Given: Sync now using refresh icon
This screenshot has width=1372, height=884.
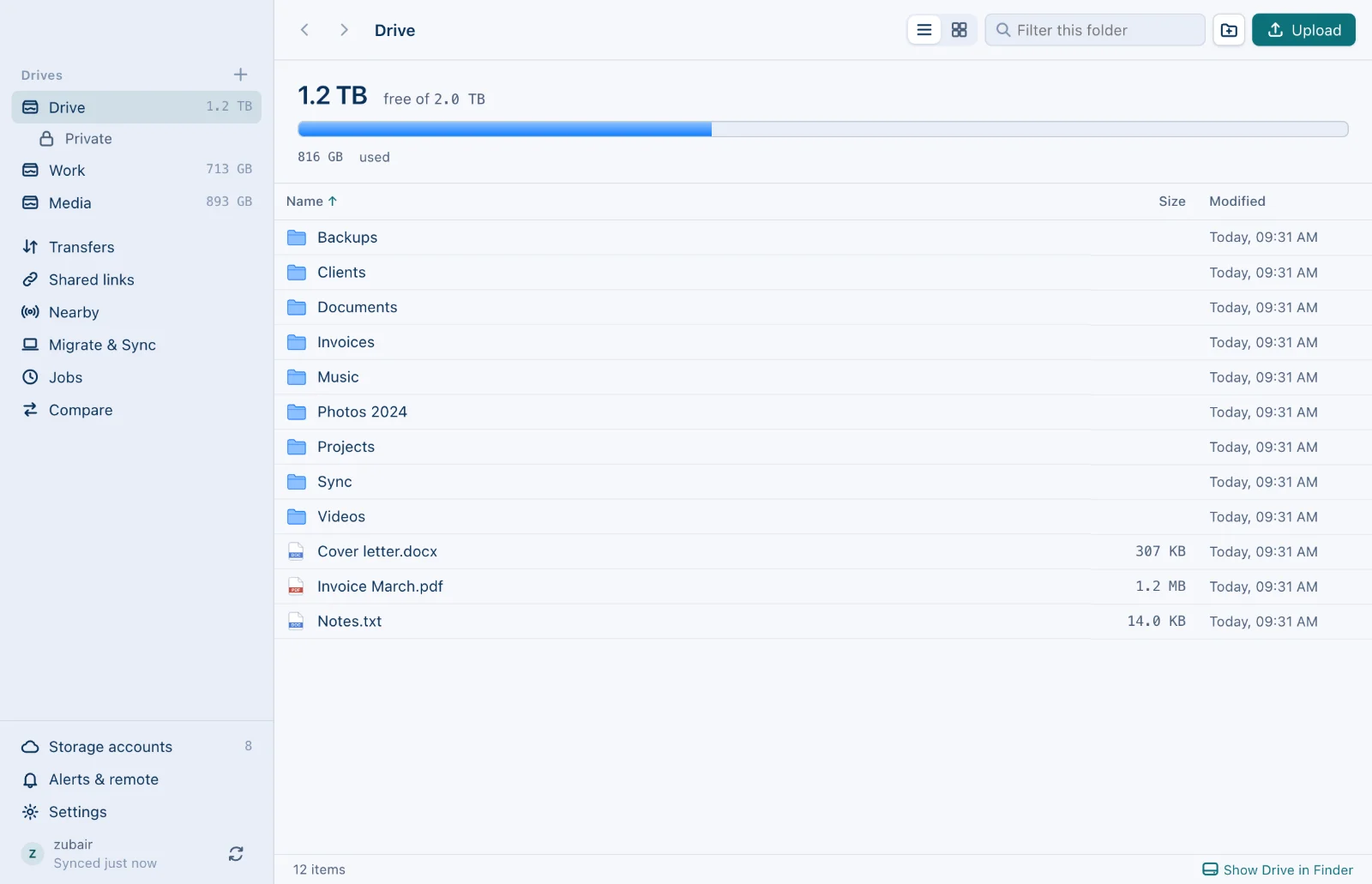Looking at the screenshot, I should click(236, 854).
